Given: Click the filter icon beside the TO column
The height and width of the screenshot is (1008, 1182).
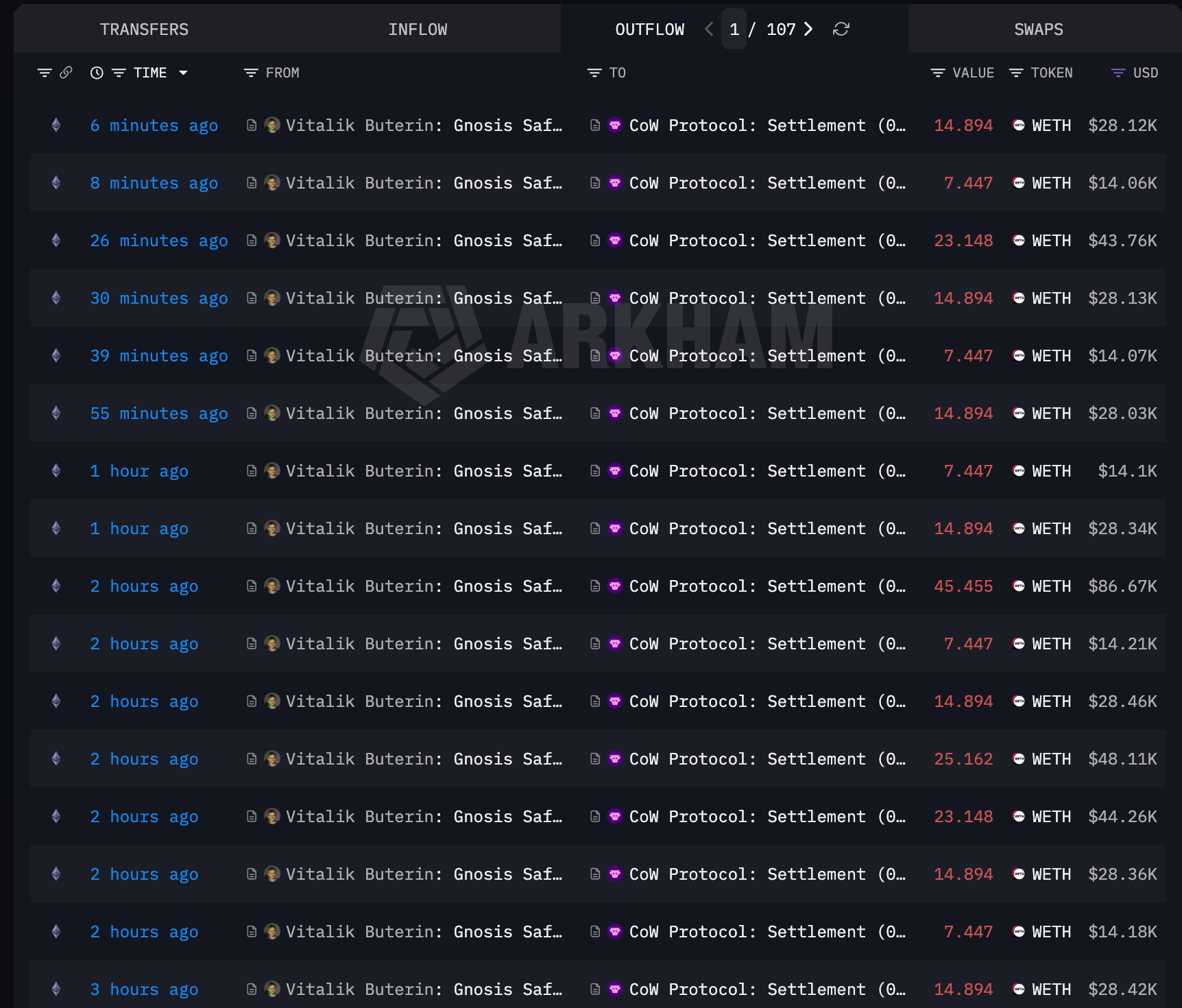Looking at the screenshot, I should tap(594, 73).
